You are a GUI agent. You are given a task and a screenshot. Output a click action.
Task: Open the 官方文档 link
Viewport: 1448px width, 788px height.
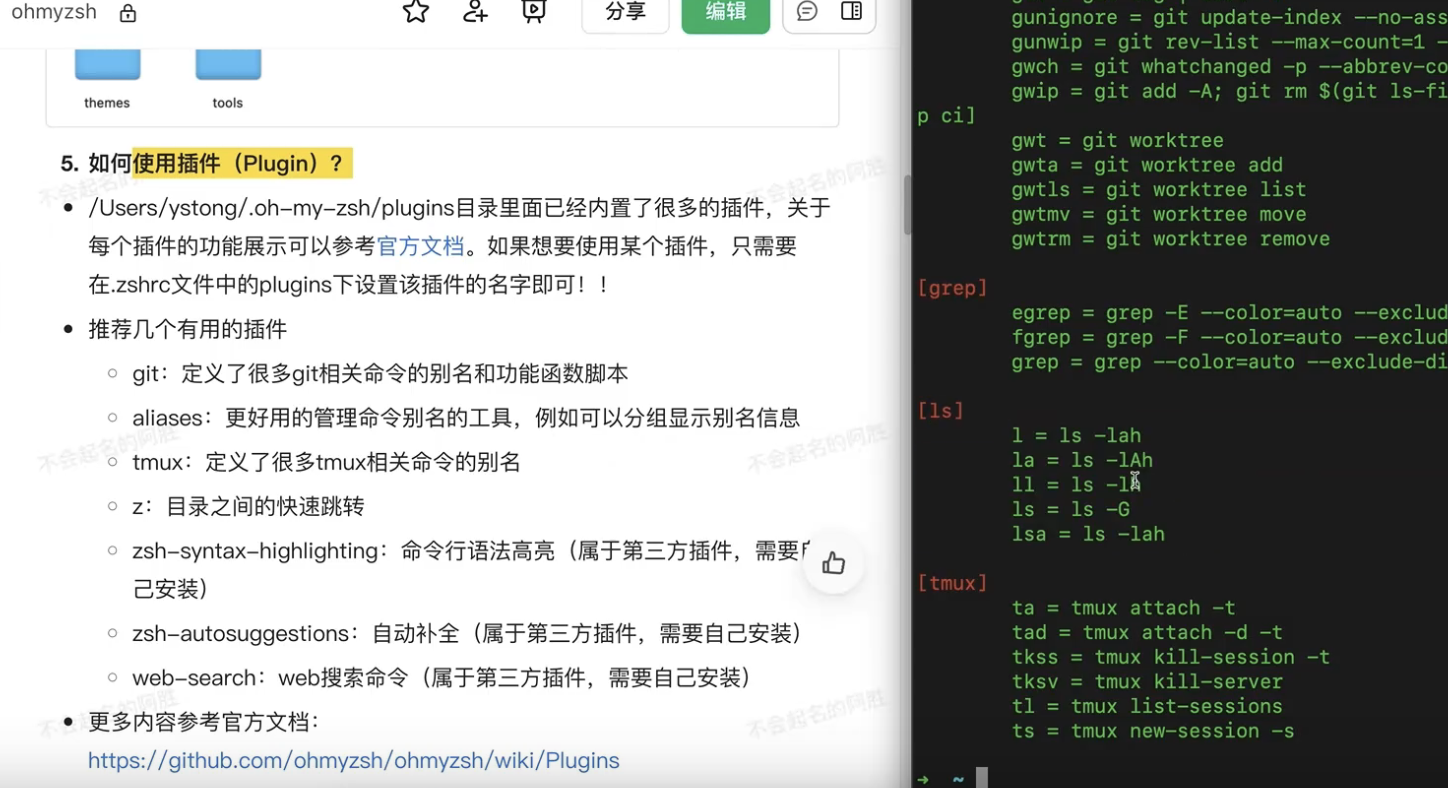point(420,246)
